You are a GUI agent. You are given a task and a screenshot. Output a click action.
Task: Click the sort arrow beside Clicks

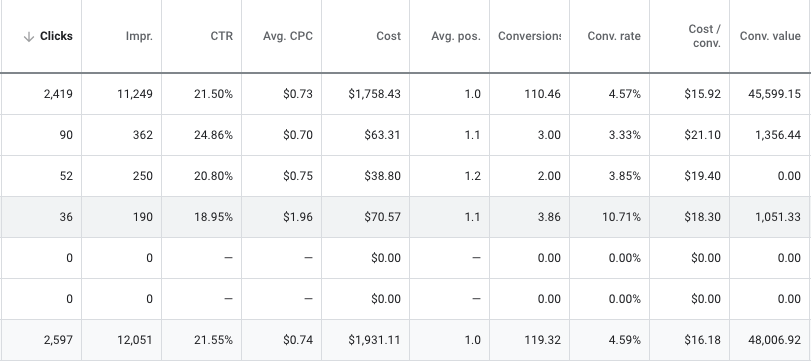29,37
